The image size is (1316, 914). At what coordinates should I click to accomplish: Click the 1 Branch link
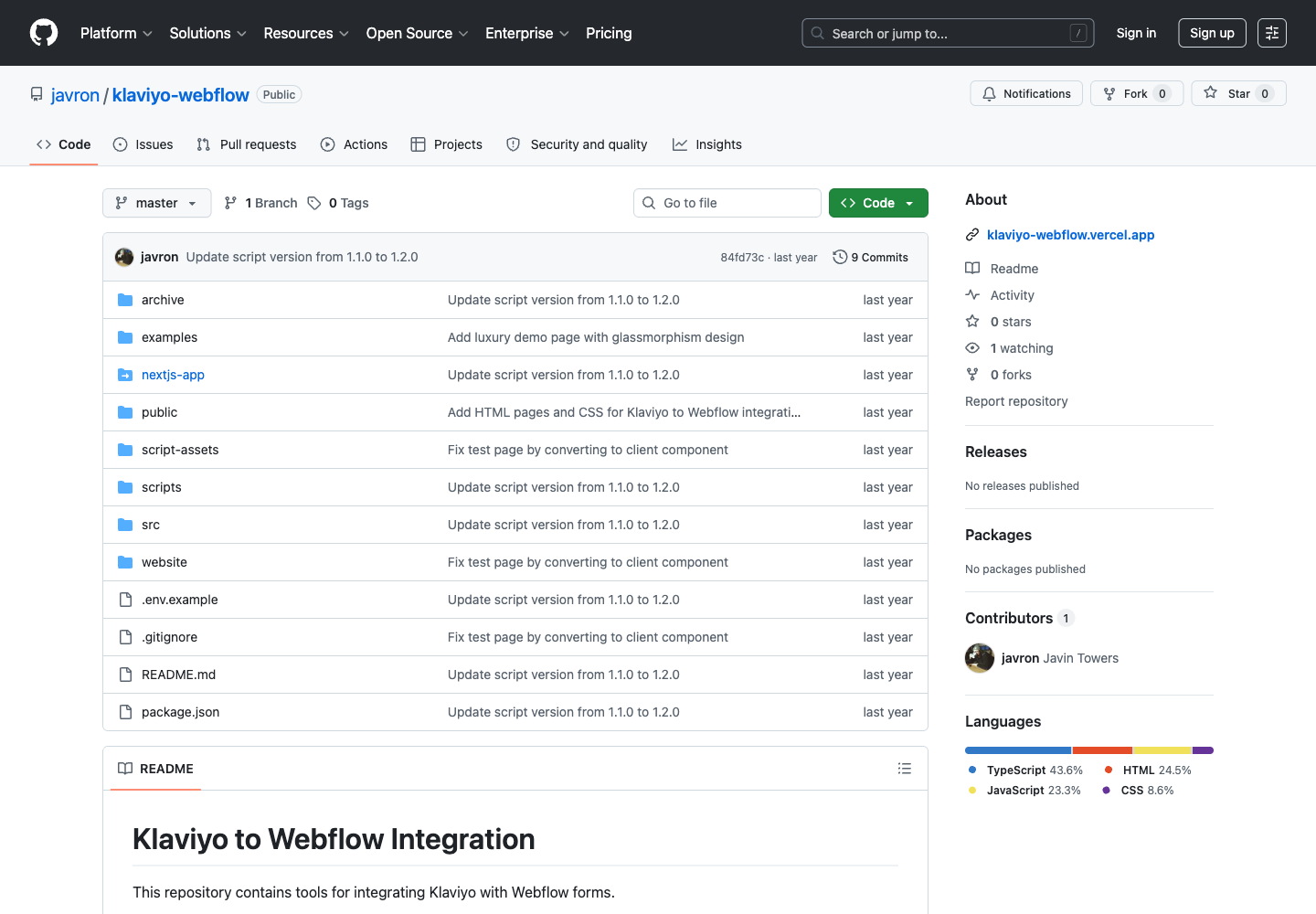pos(260,203)
